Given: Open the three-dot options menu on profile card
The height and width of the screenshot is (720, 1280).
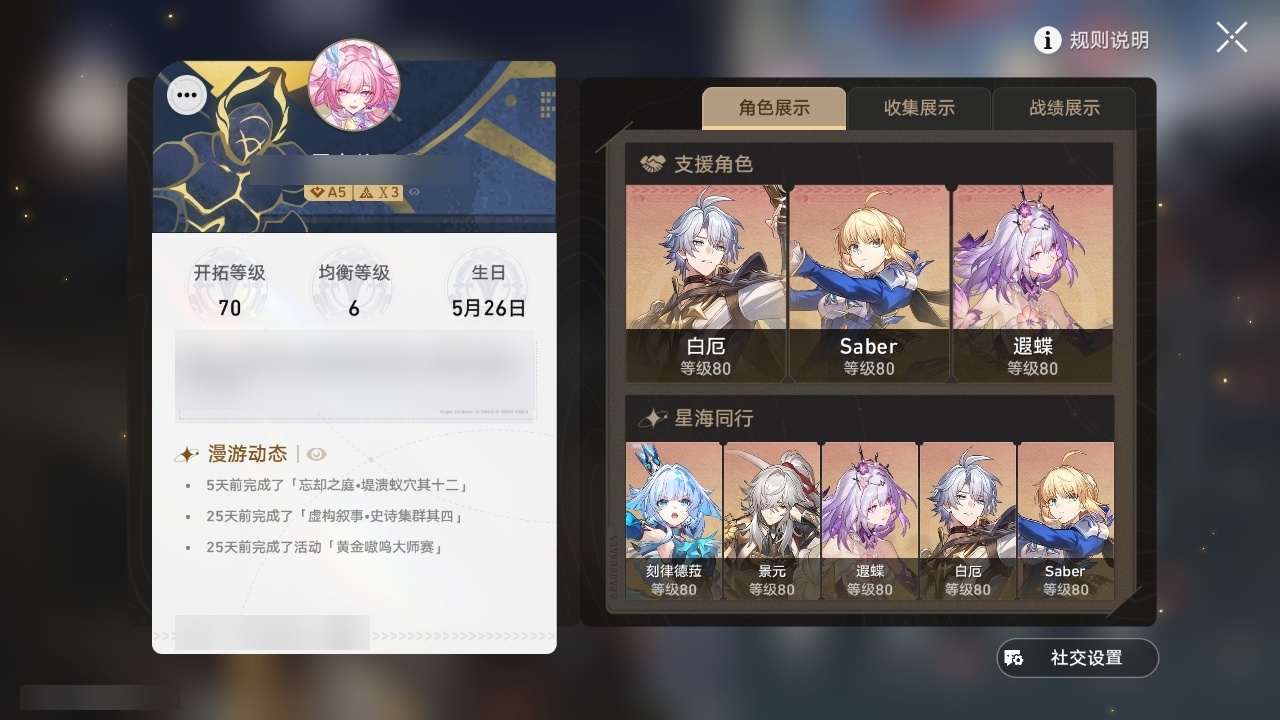Looking at the screenshot, I should (x=187, y=96).
